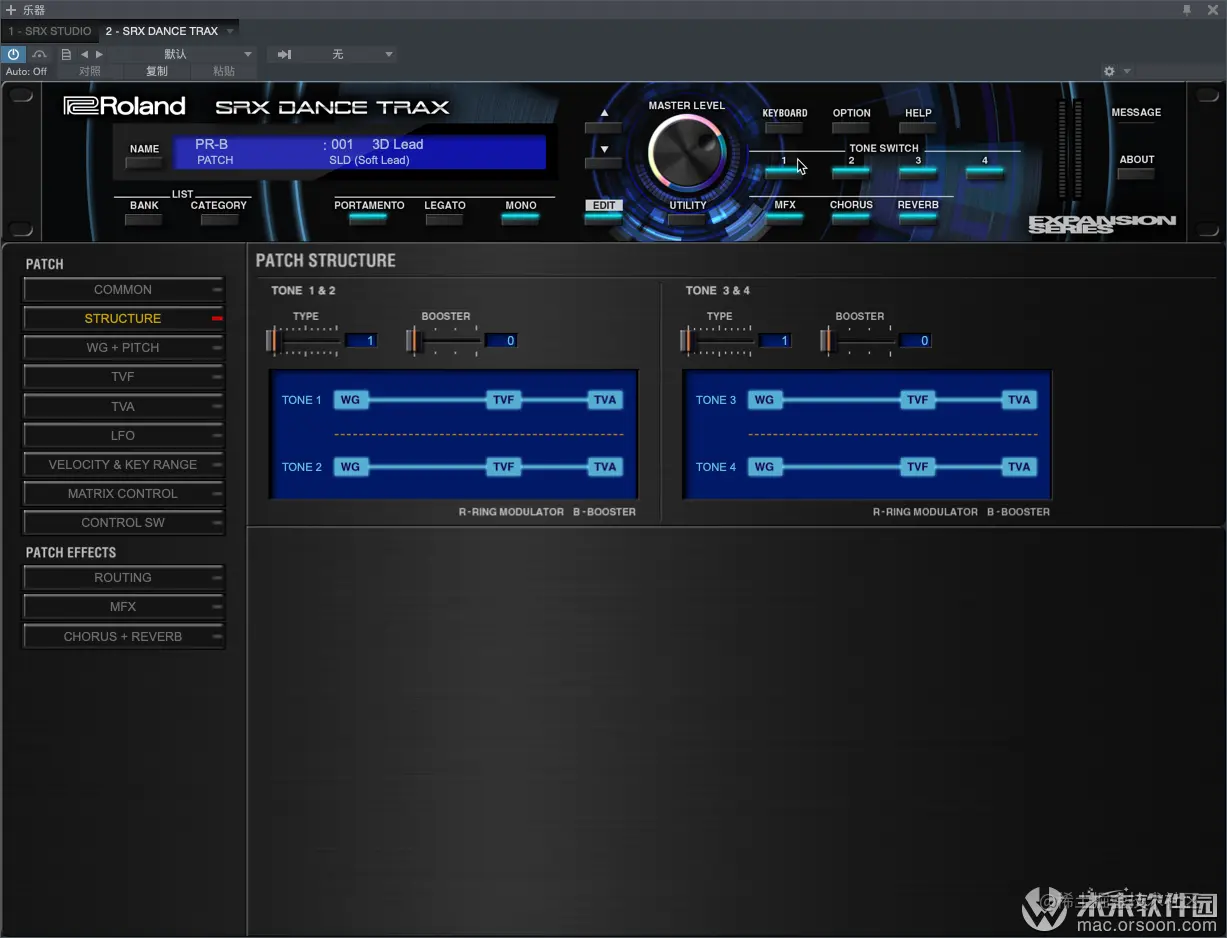Image resolution: width=1227 pixels, height=938 pixels.
Task: Go to previous preset with left arrow
Action: pos(84,54)
